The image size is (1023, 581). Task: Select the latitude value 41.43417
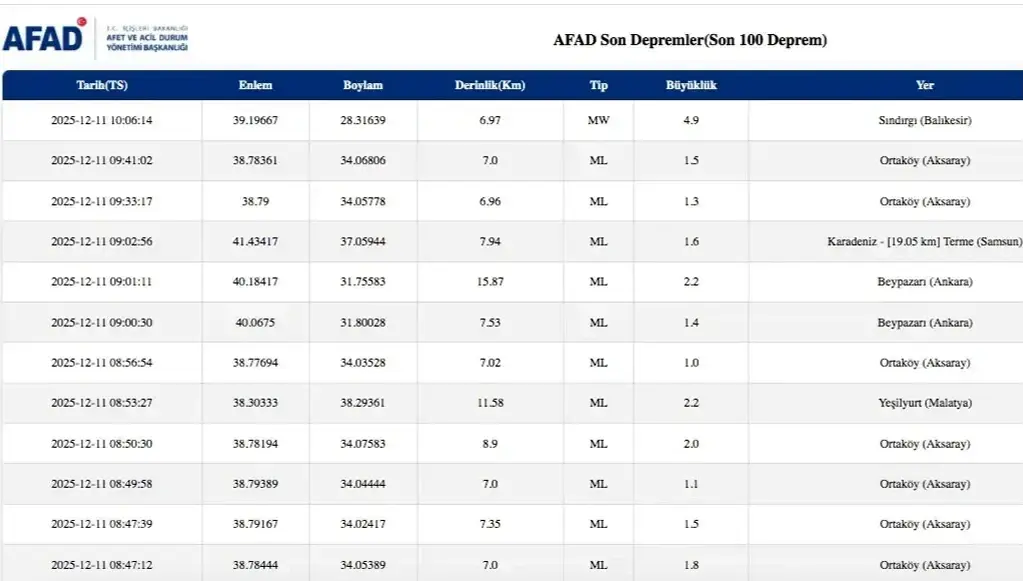pos(255,242)
